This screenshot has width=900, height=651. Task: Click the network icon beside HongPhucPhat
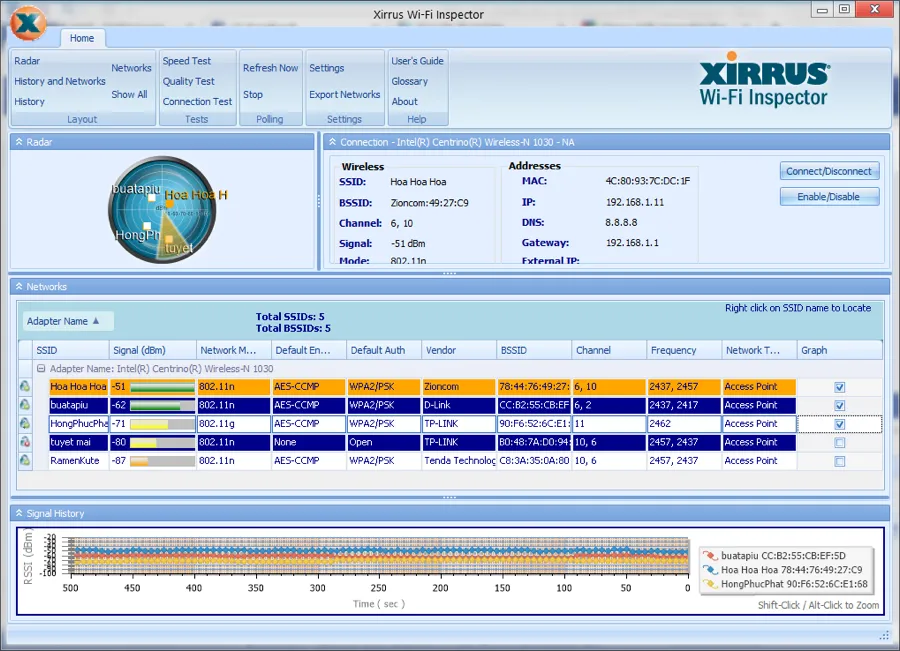coord(24,423)
